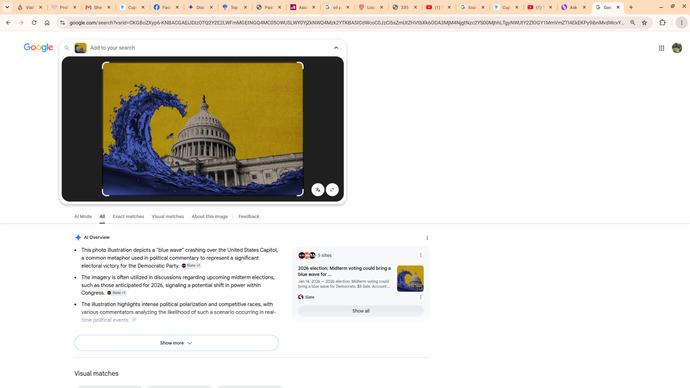Click the AI Overview label text
Screen dimensions: 690x388
96,238
